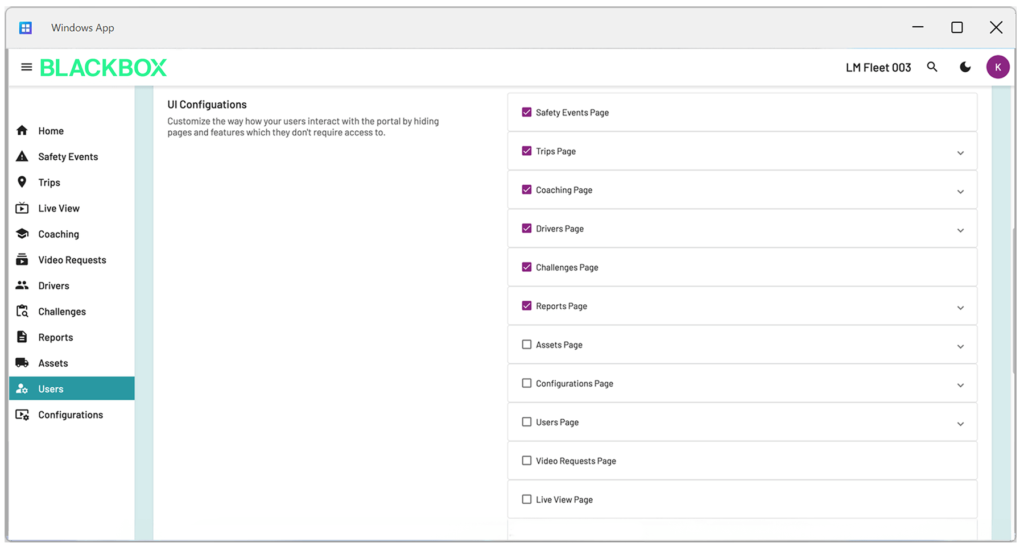Select Live View sidebar item
Viewport: 1024px width, 551px height.
[72, 208]
